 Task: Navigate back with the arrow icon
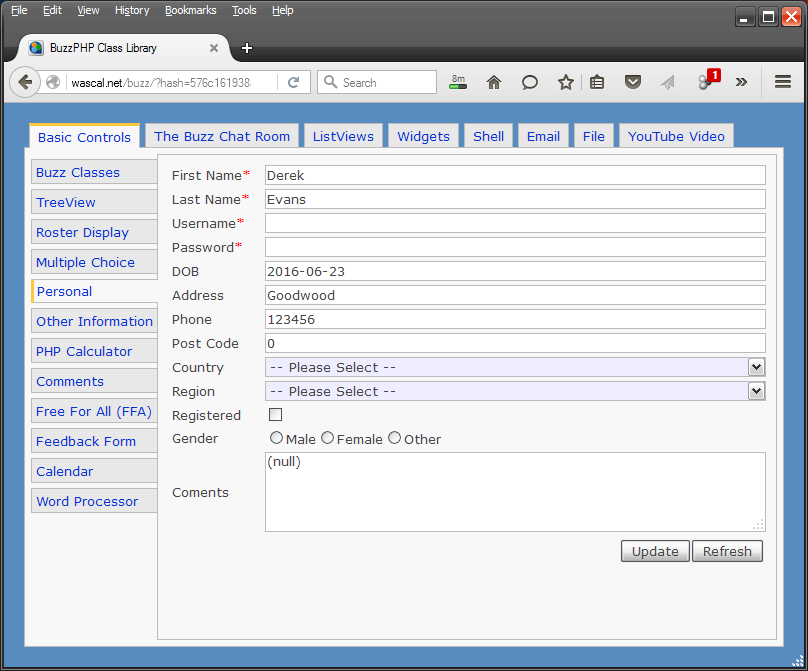coord(25,82)
